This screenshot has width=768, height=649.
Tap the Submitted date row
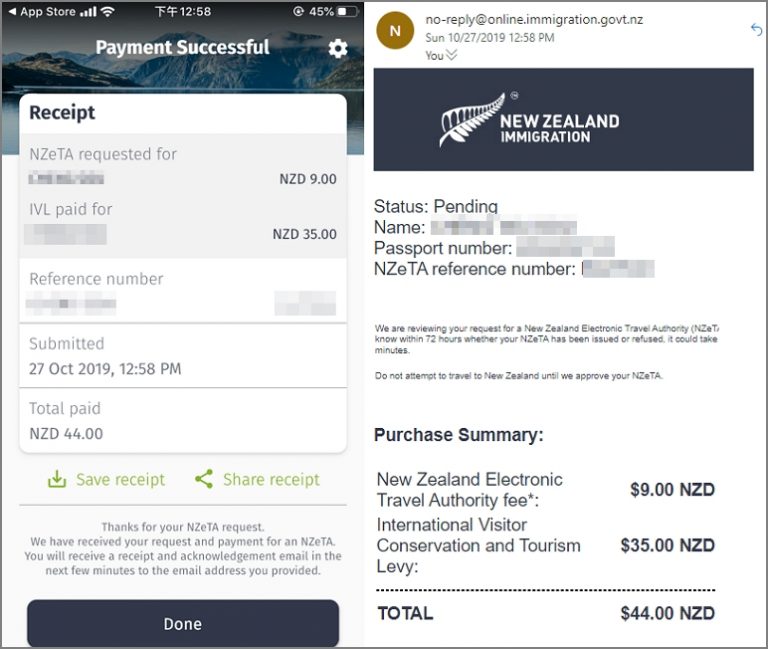click(182, 356)
